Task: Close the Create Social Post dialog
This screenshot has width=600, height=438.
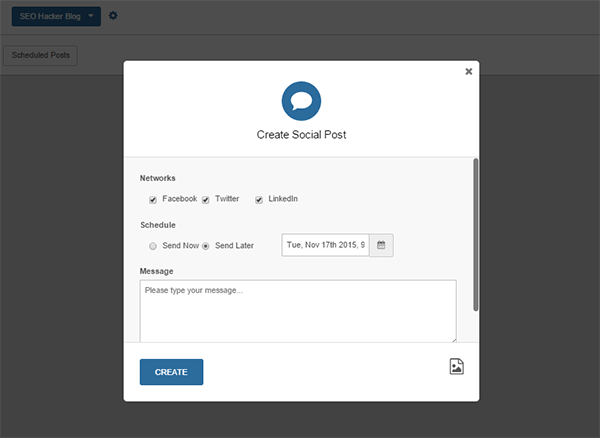Action: pos(469,72)
